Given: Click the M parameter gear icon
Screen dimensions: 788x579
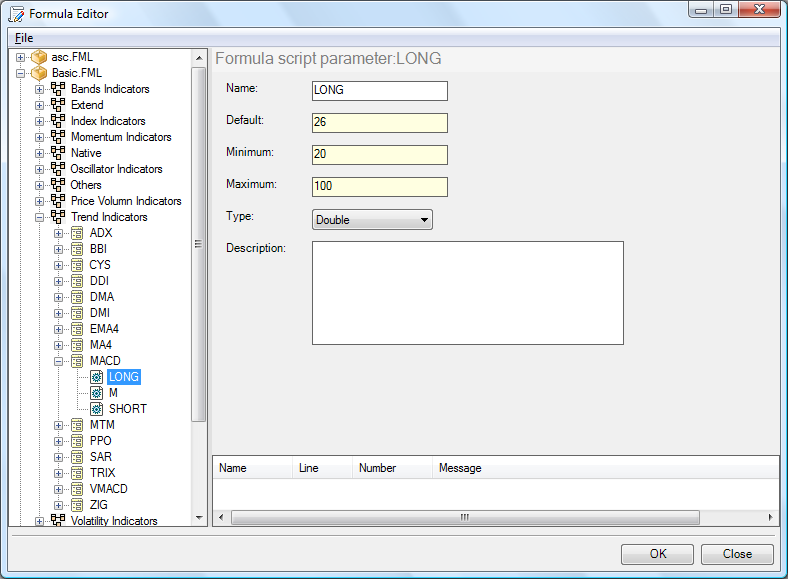Looking at the screenshot, I should pyautogui.click(x=96, y=393).
